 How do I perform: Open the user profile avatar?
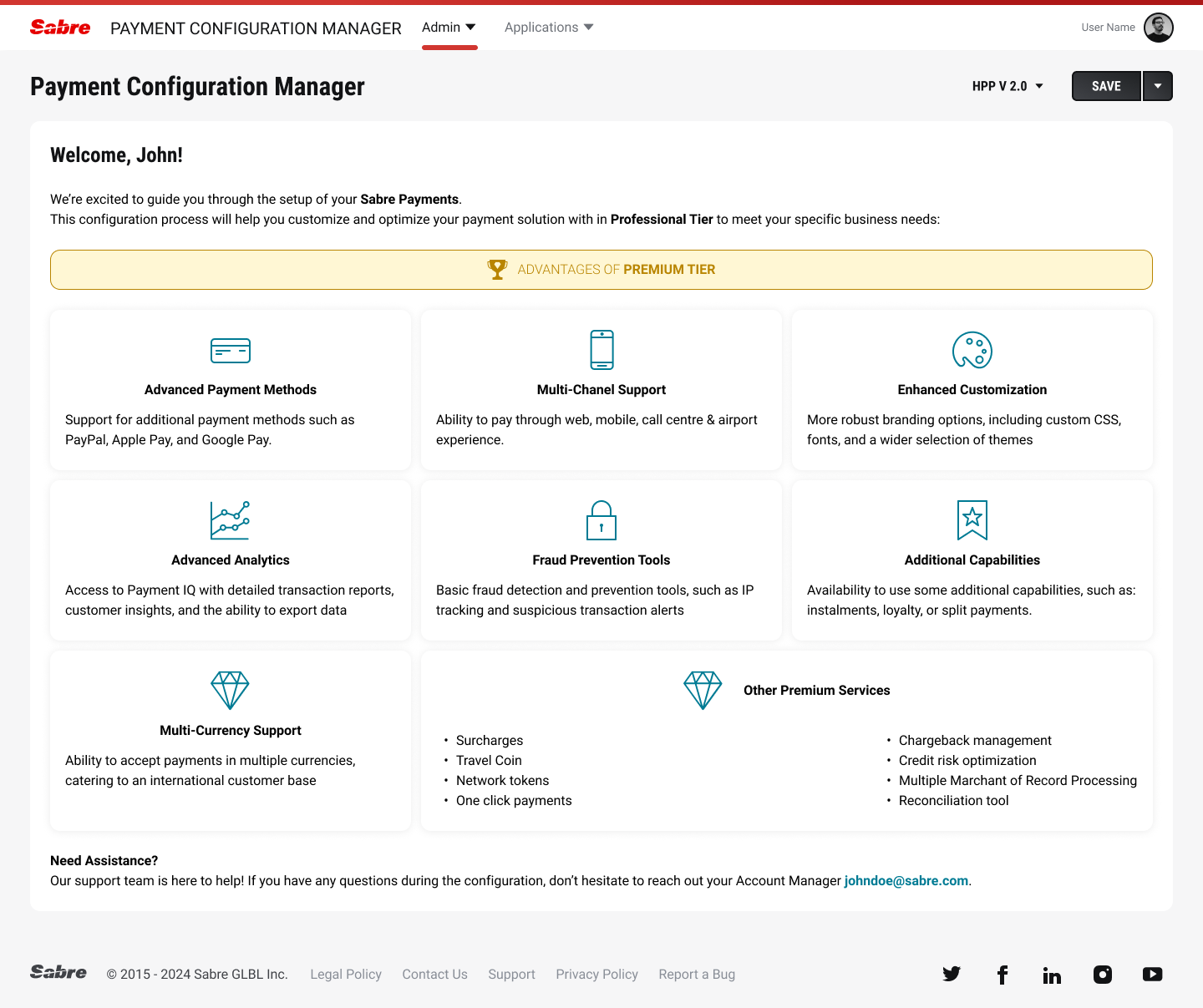(x=1159, y=28)
